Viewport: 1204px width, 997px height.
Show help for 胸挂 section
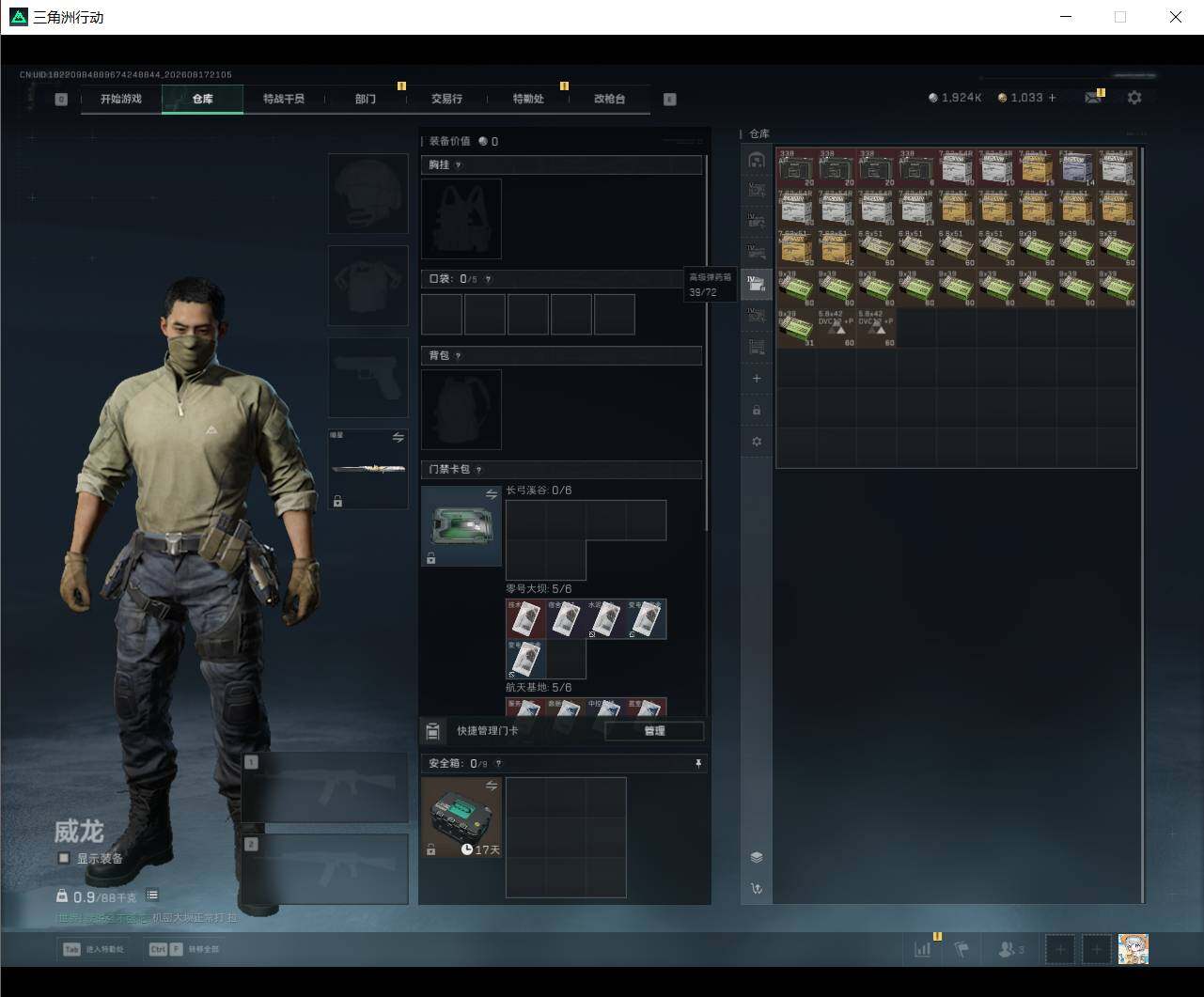tap(459, 165)
